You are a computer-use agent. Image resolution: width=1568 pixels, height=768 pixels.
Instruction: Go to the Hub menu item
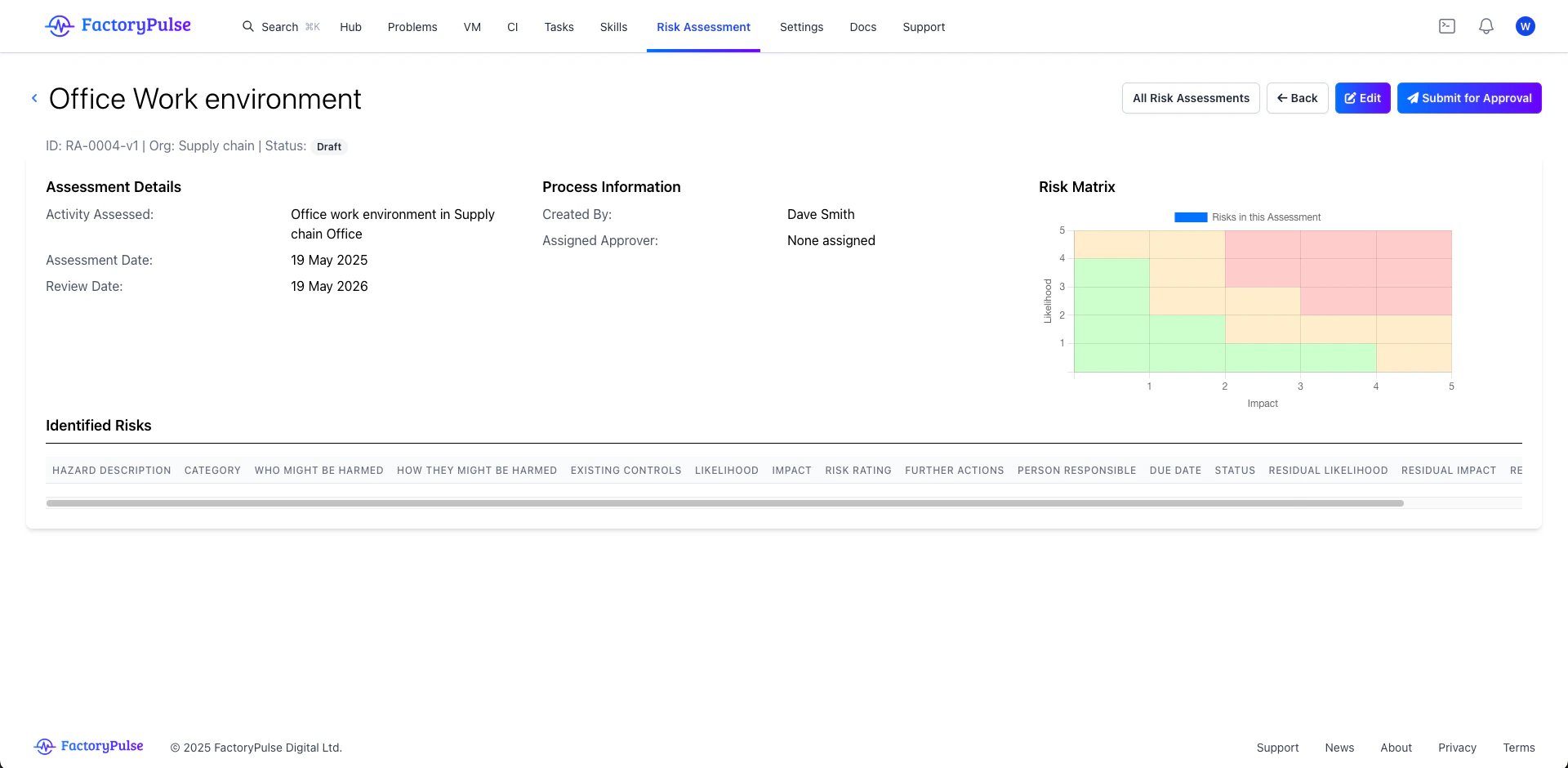tap(350, 27)
